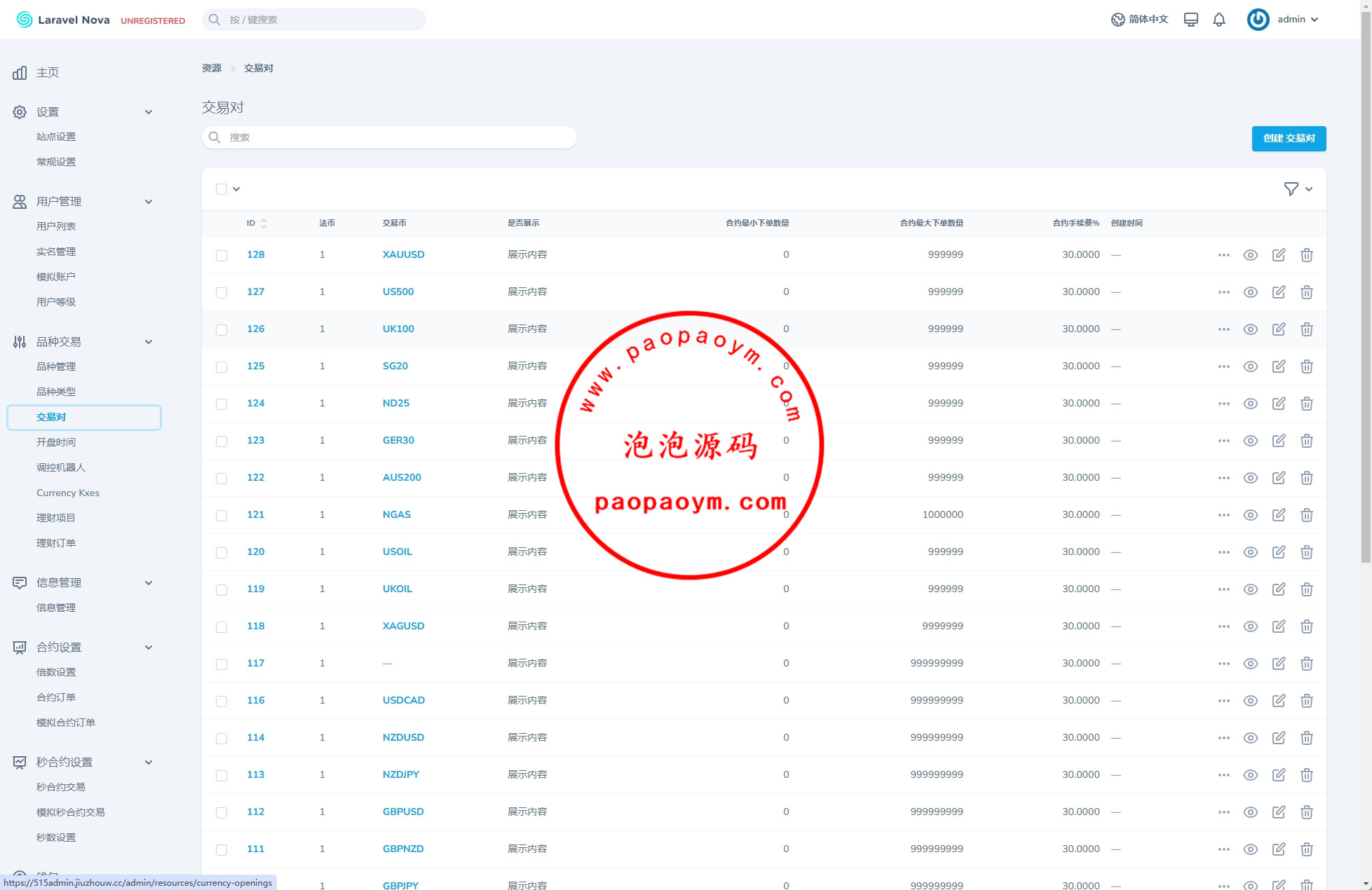Open actions menu for NZDJPY row
The height and width of the screenshot is (890, 1372).
coord(1224,775)
